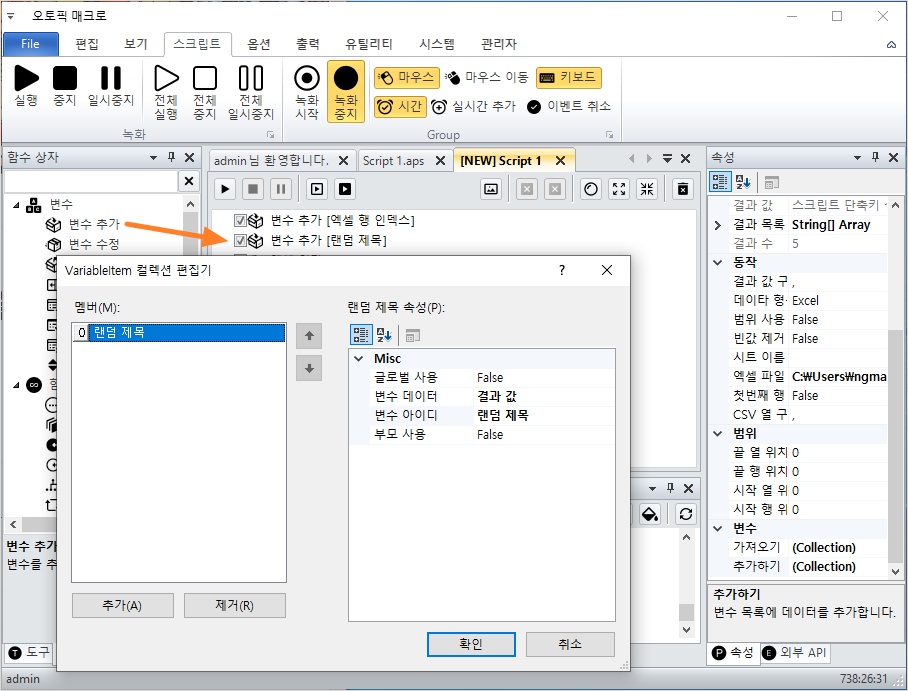Toggle the 실시간 추가 option
908x691 pixels.
tap(473, 107)
